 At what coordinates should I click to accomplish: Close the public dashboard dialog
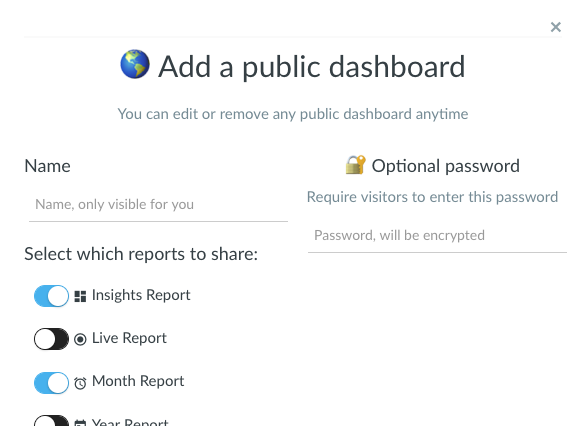click(556, 27)
